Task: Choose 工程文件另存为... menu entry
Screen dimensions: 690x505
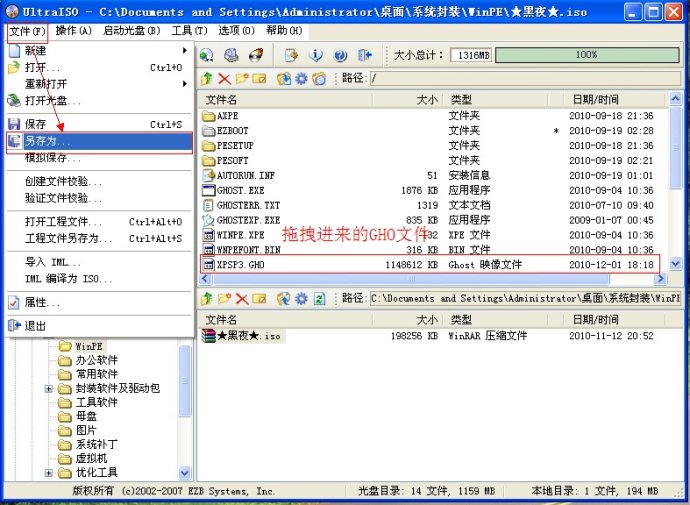Action: [x=100, y=238]
